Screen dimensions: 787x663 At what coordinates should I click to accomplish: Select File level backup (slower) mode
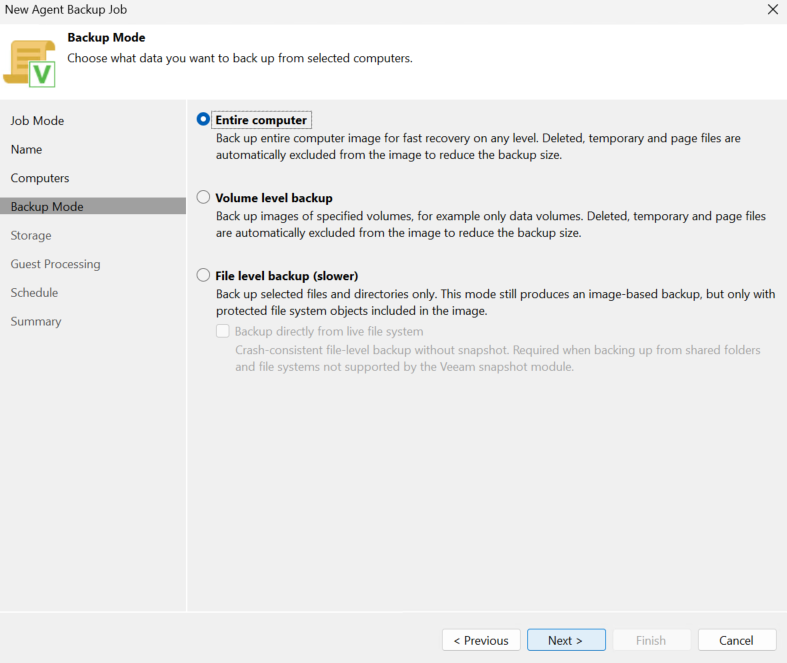tap(203, 276)
